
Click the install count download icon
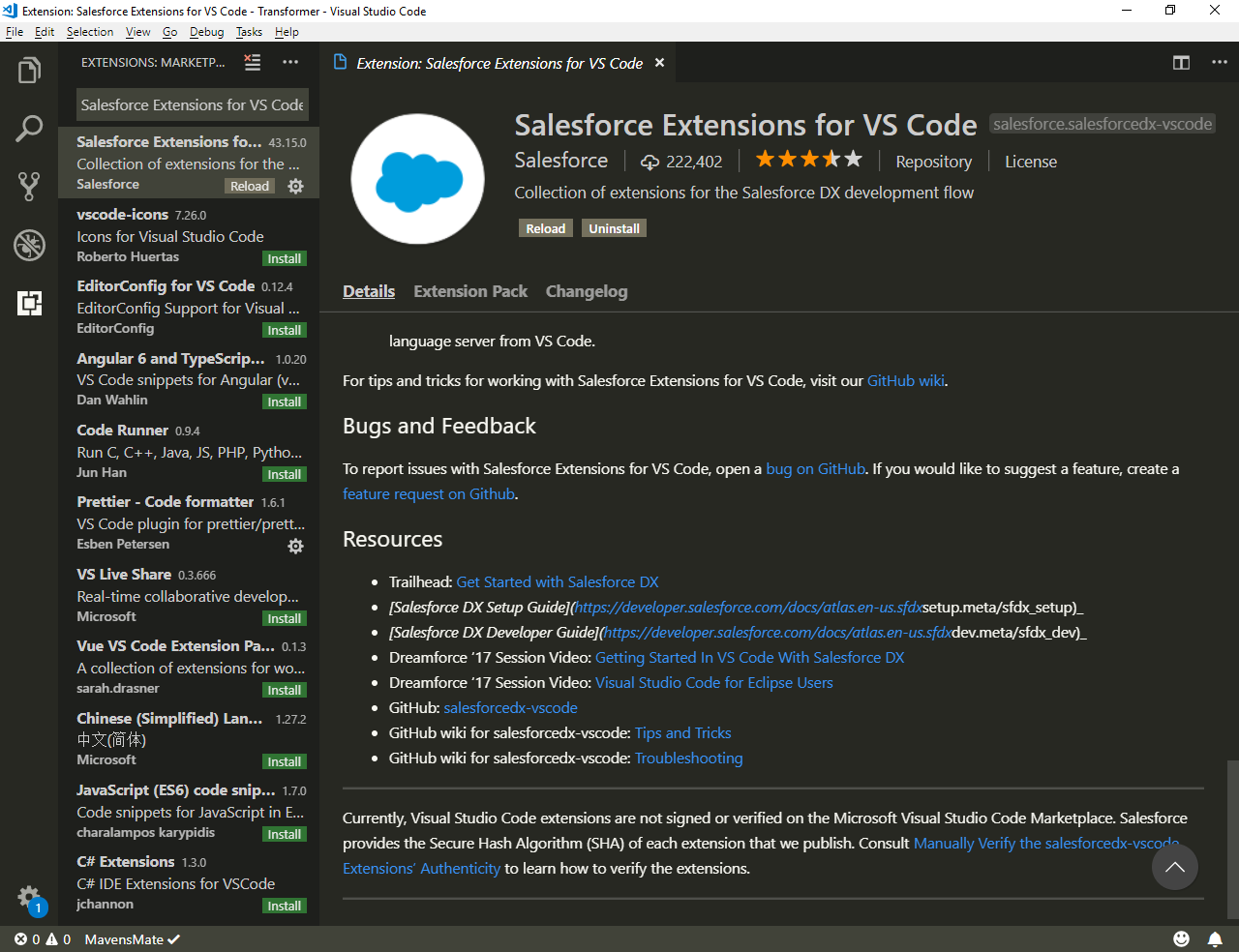coord(650,162)
